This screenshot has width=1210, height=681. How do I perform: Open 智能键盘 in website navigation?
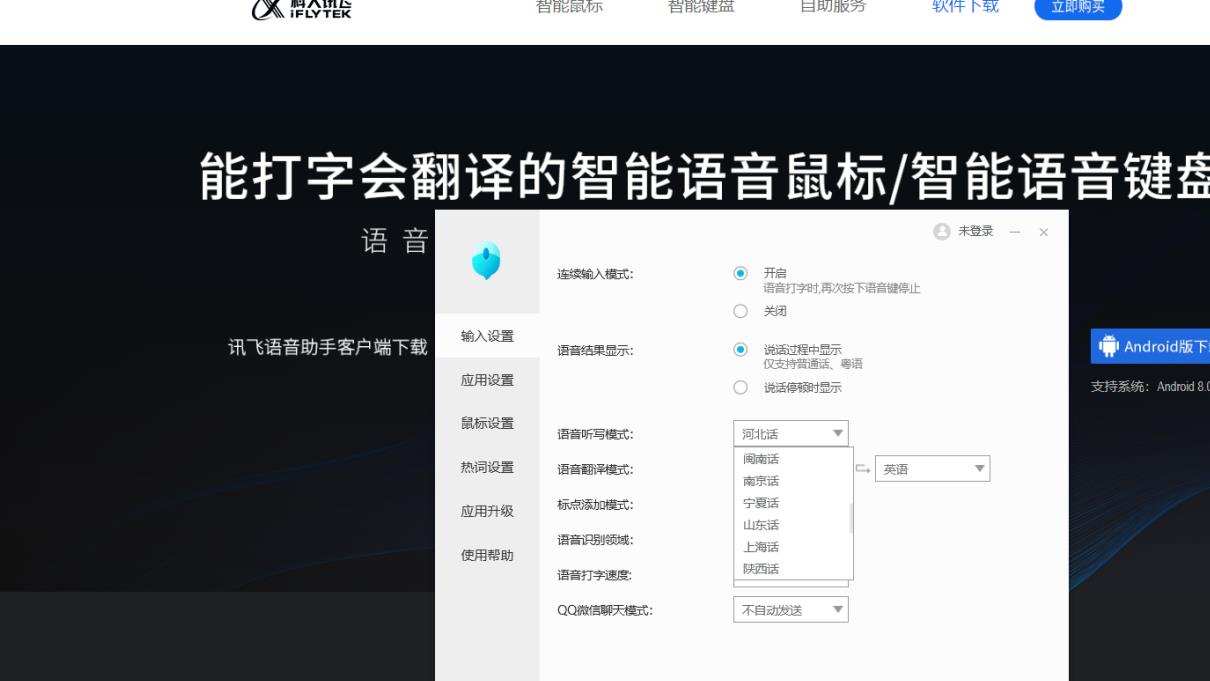pyautogui.click(x=701, y=6)
